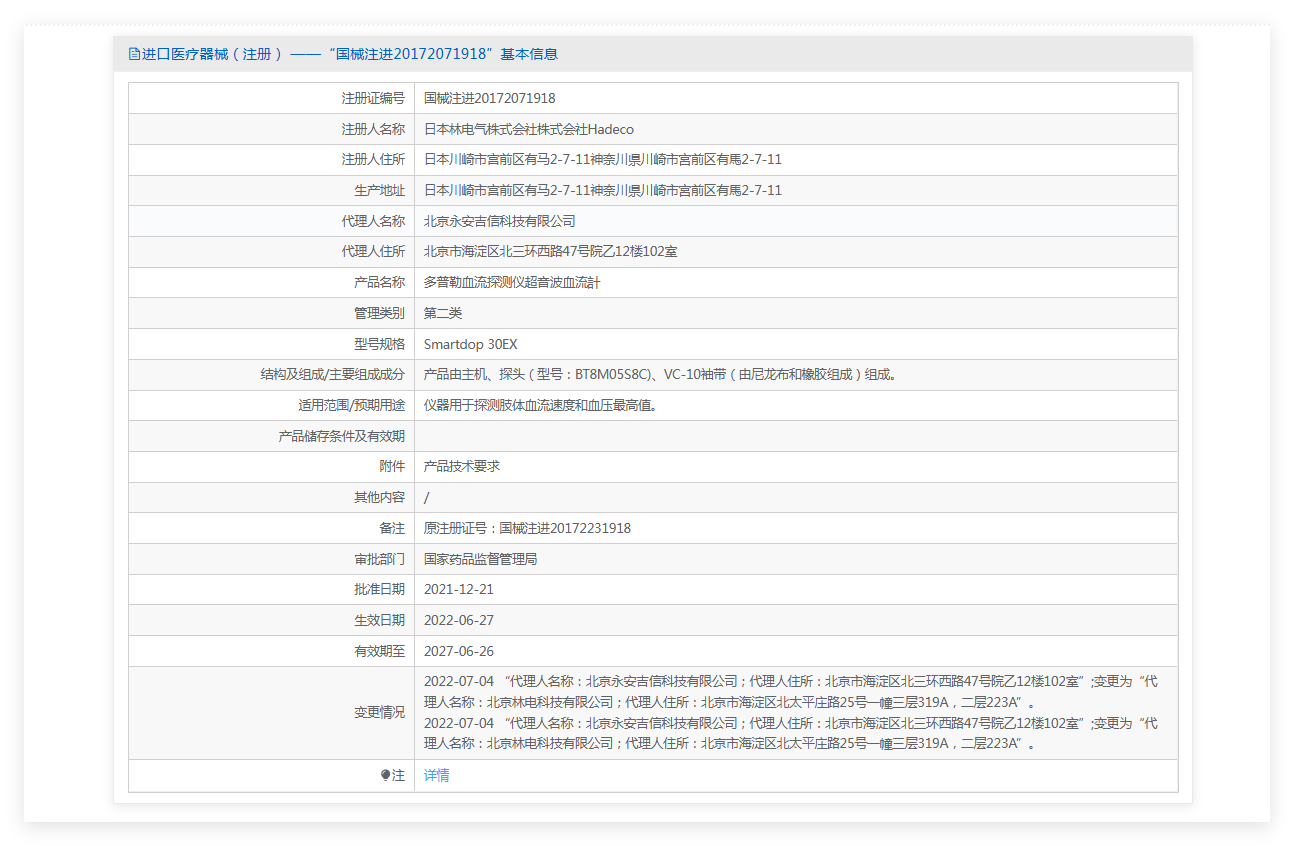Click the 审批部门 row label
The image size is (1294, 846).
pyautogui.click(x=380, y=559)
